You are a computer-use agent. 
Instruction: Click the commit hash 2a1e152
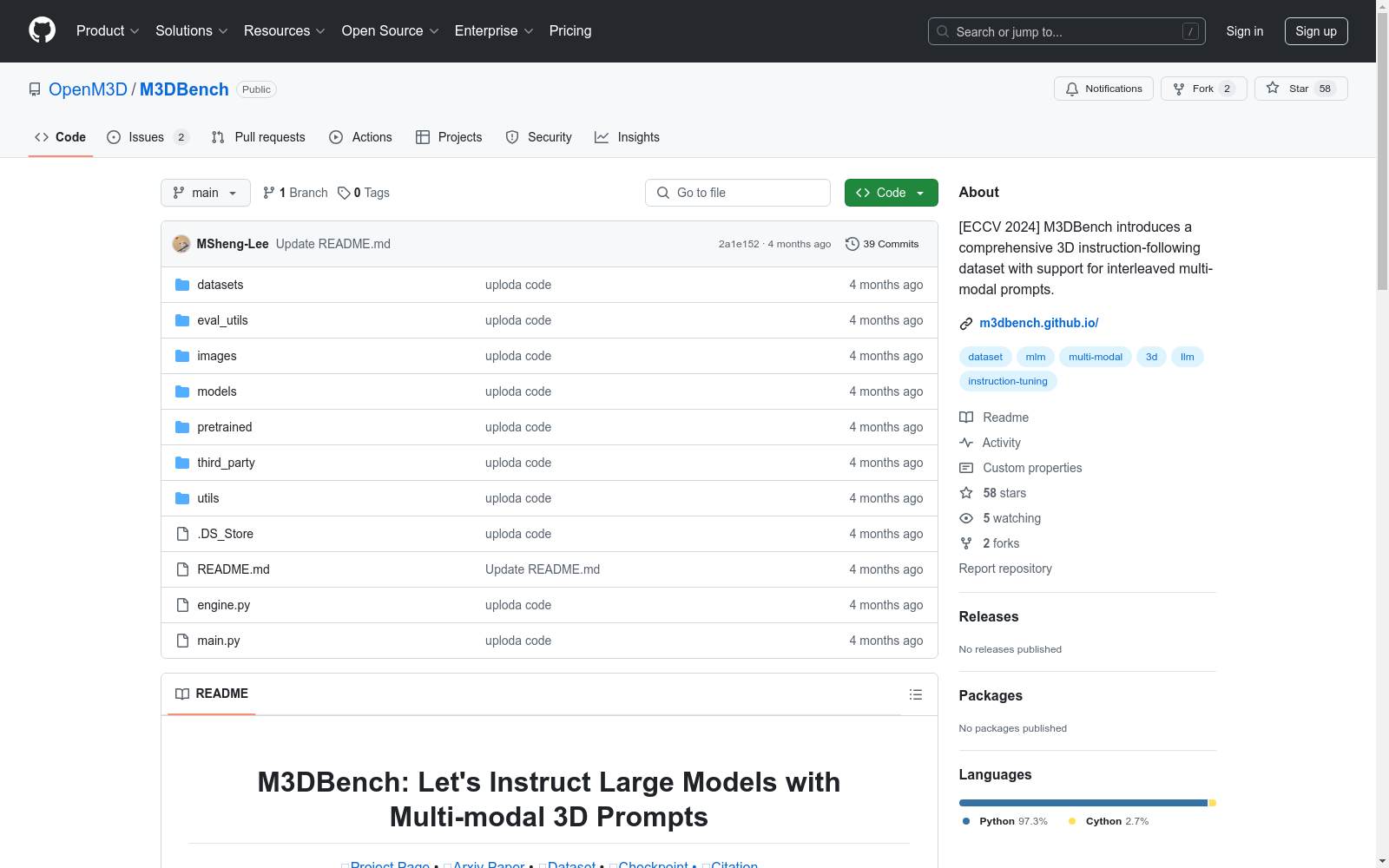click(x=739, y=244)
